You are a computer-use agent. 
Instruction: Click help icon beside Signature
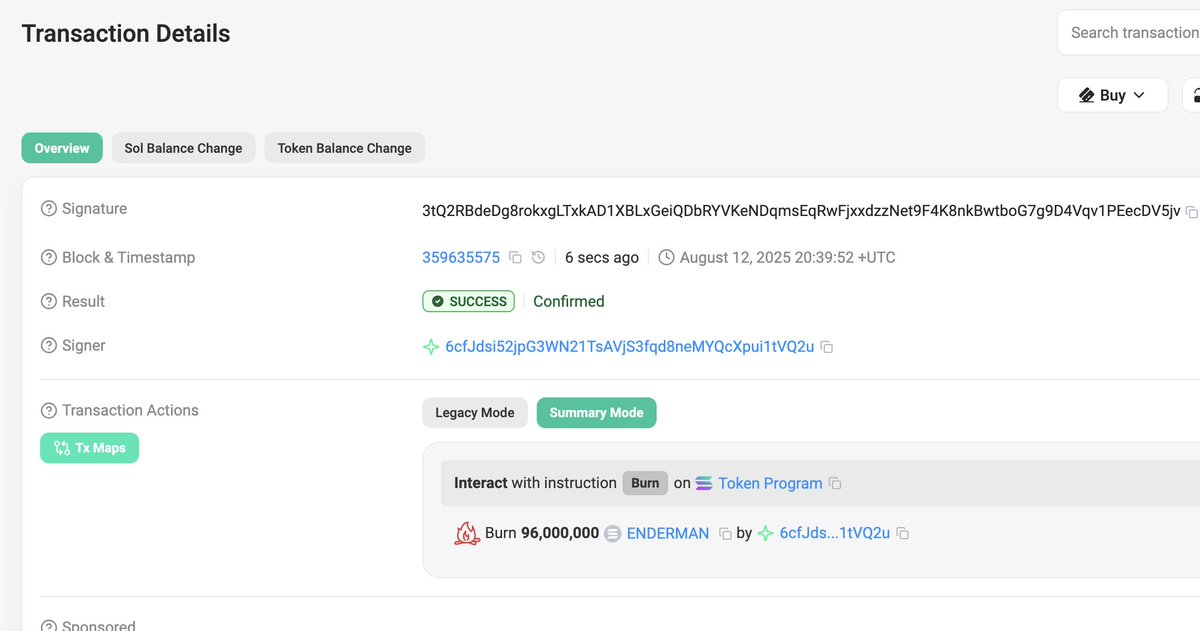click(49, 209)
